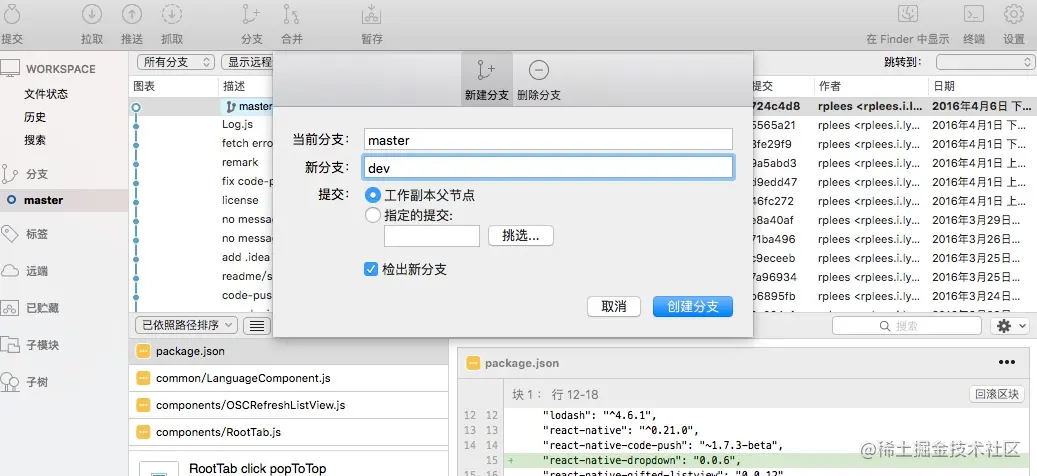Select components/OSCRefreshListView.js in file list
Screen dimensions: 1037x476
(x=288, y=405)
